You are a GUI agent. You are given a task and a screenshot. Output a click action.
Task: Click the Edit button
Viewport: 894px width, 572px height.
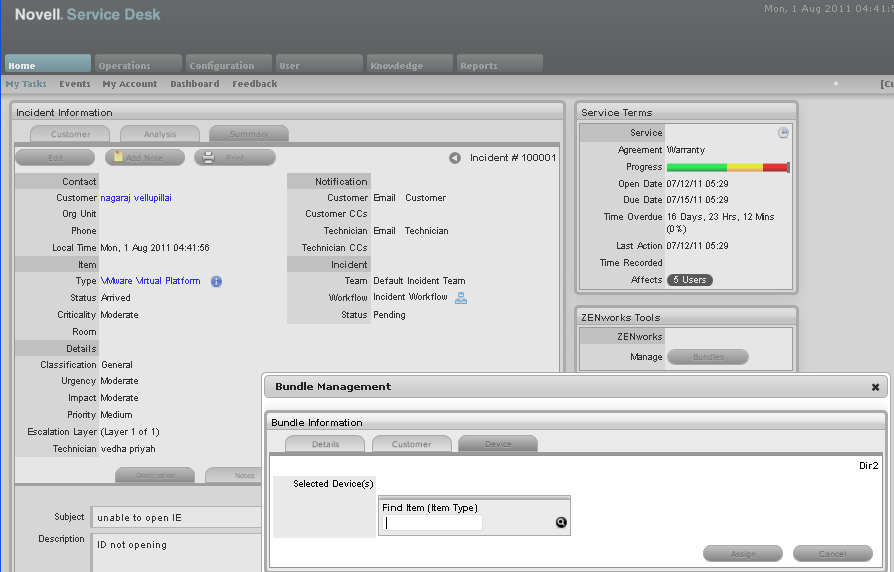[55, 157]
